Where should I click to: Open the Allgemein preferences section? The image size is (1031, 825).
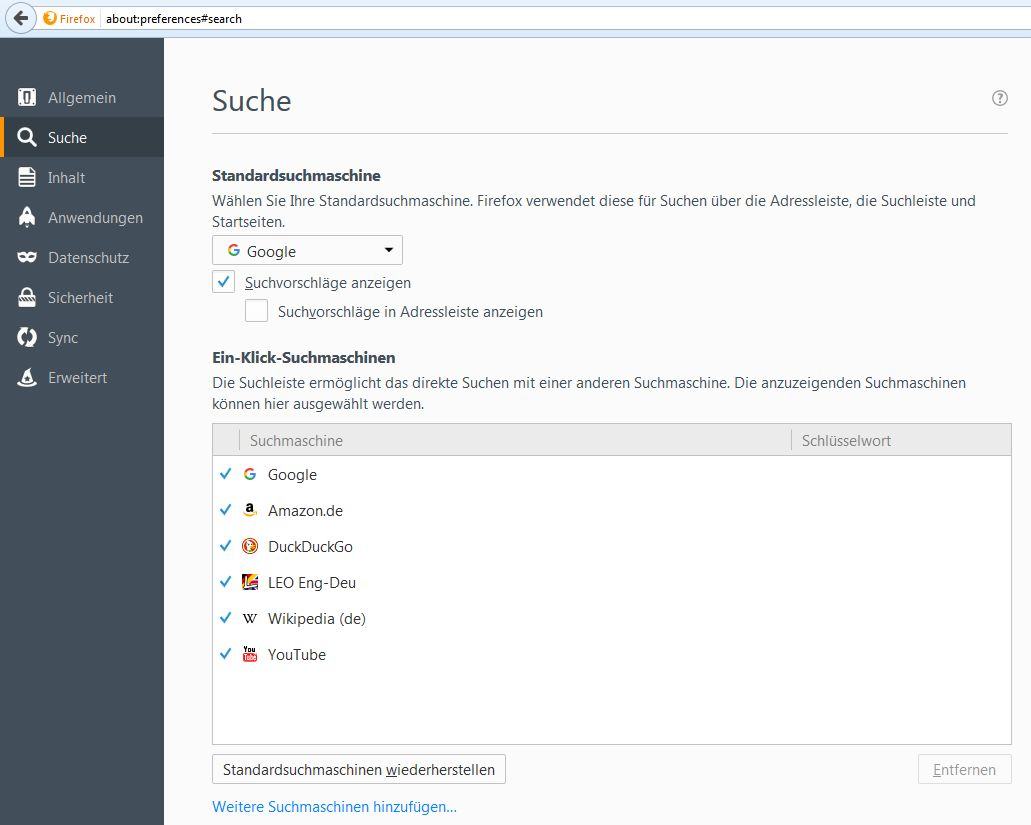click(82, 97)
